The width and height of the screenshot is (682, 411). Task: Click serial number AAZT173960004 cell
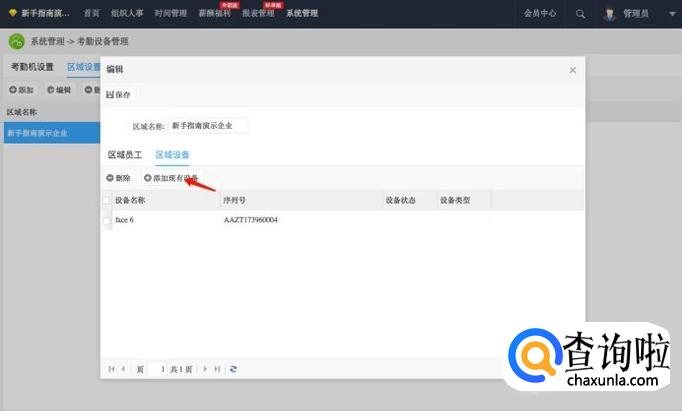point(251,220)
